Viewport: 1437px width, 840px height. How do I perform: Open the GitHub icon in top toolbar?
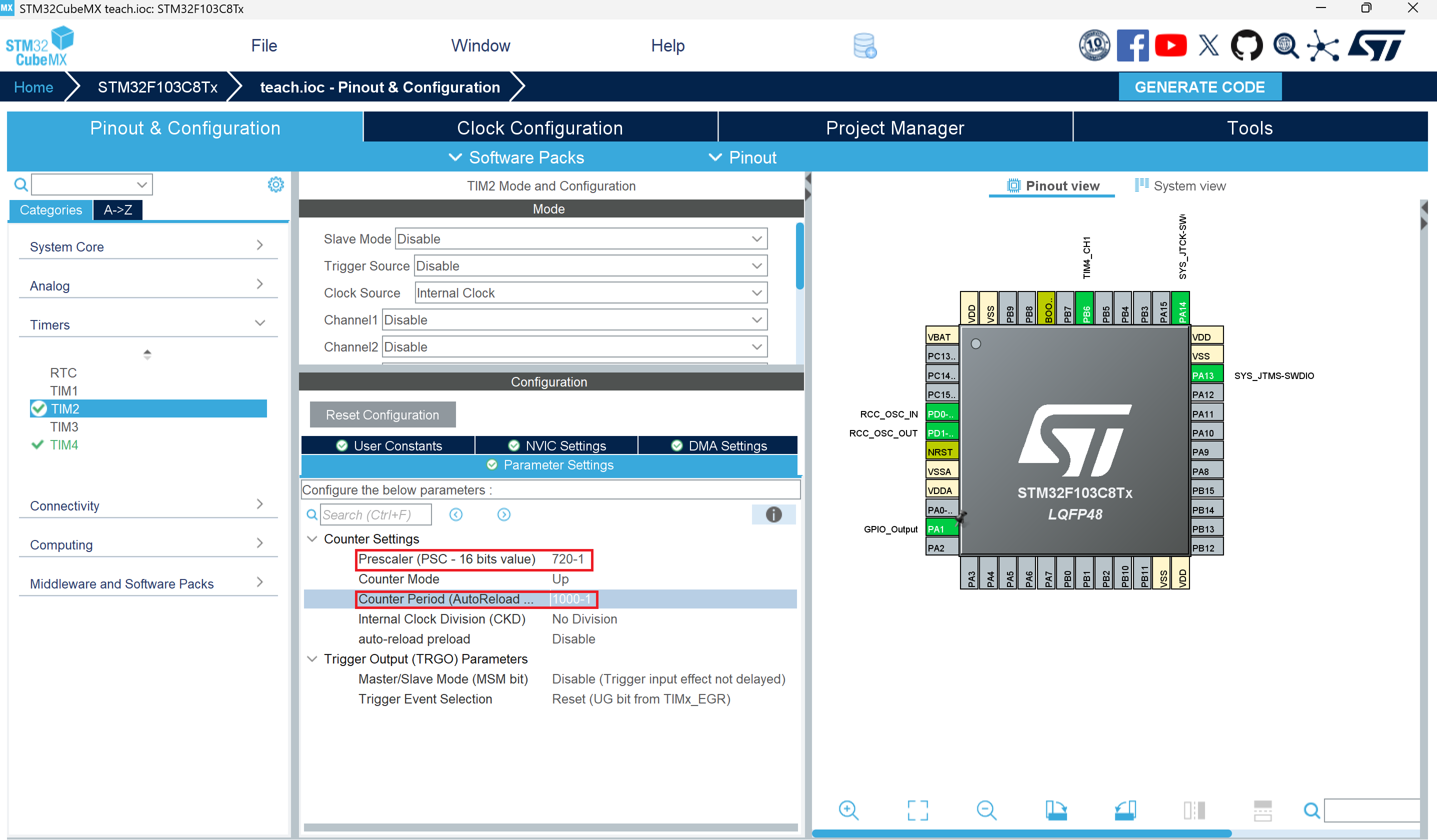[1246, 45]
